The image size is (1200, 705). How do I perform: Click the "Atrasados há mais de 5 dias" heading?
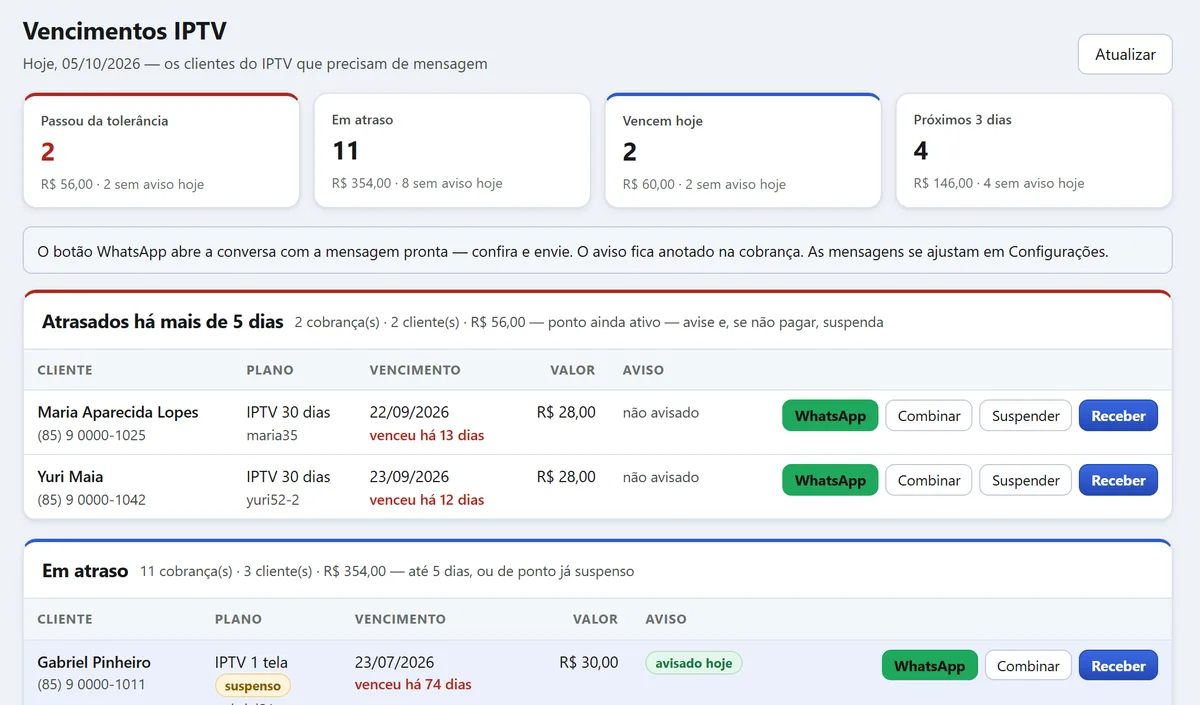(x=163, y=322)
